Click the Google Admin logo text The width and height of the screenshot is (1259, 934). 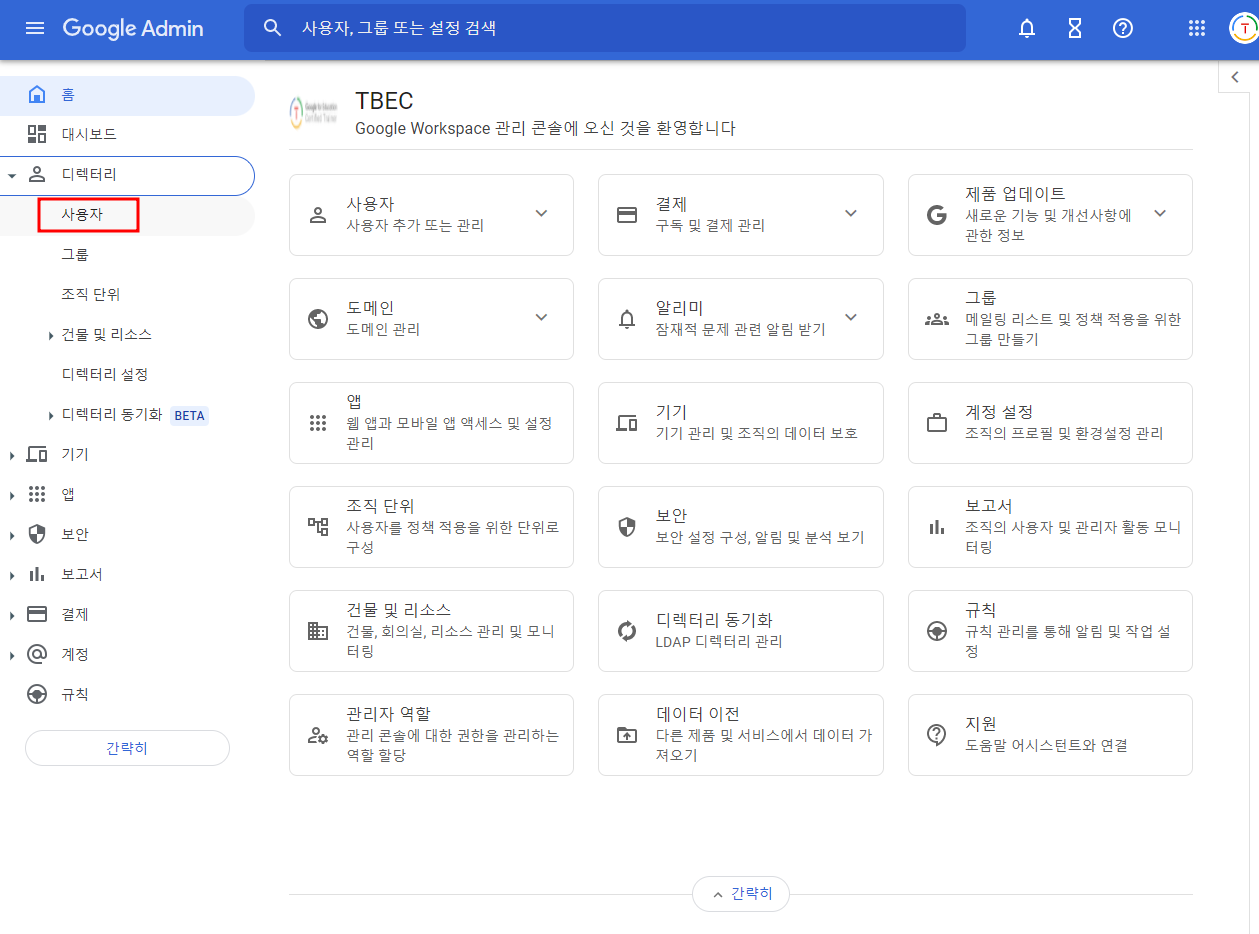tap(133, 28)
